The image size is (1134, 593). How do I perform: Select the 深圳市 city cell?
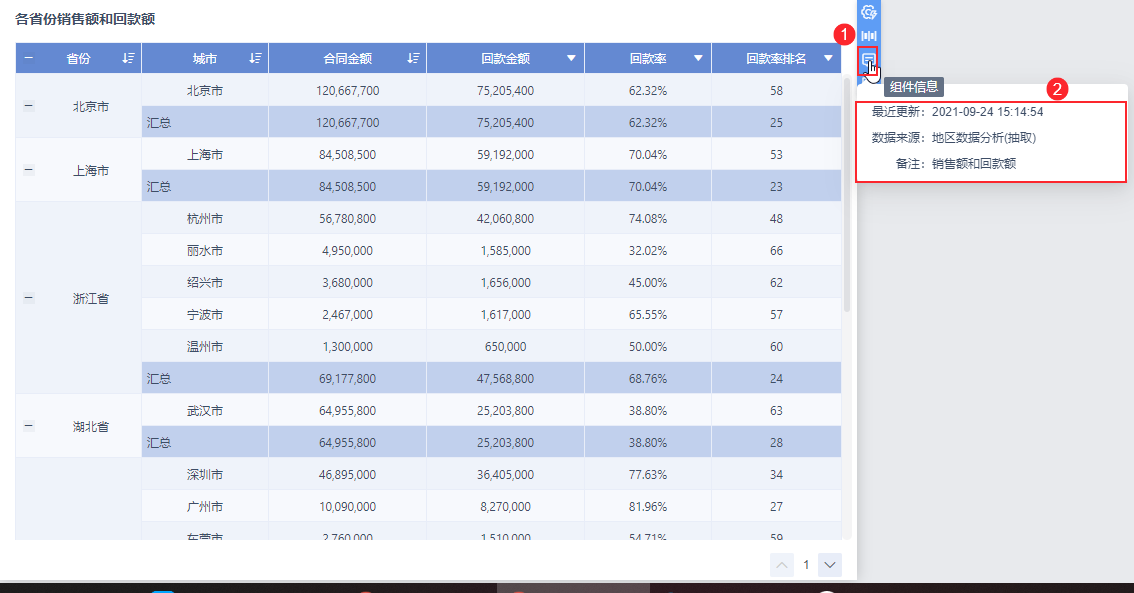click(x=205, y=474)
